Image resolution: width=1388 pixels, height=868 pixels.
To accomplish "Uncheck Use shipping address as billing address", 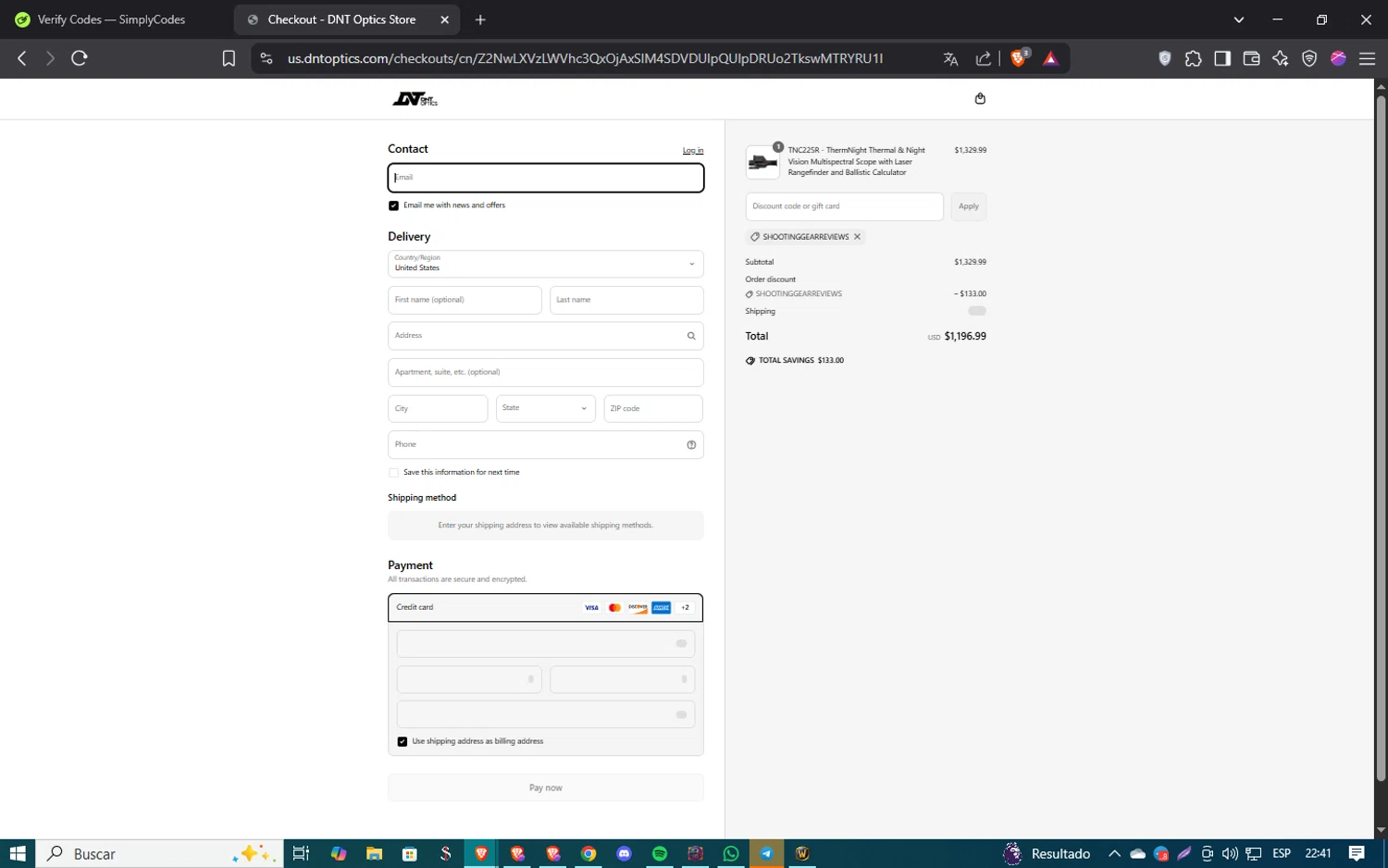I will pyautogui.click(x=403, y=741).
